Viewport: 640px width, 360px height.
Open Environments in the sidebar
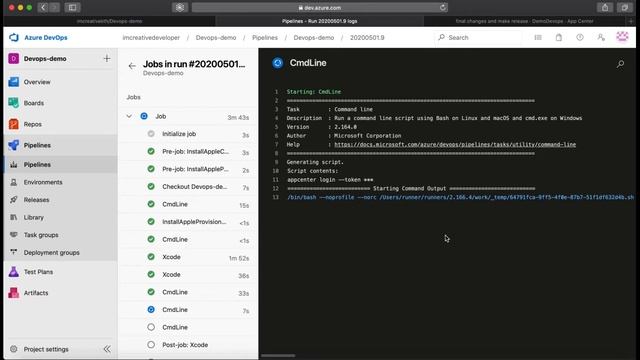click(43, 182)
